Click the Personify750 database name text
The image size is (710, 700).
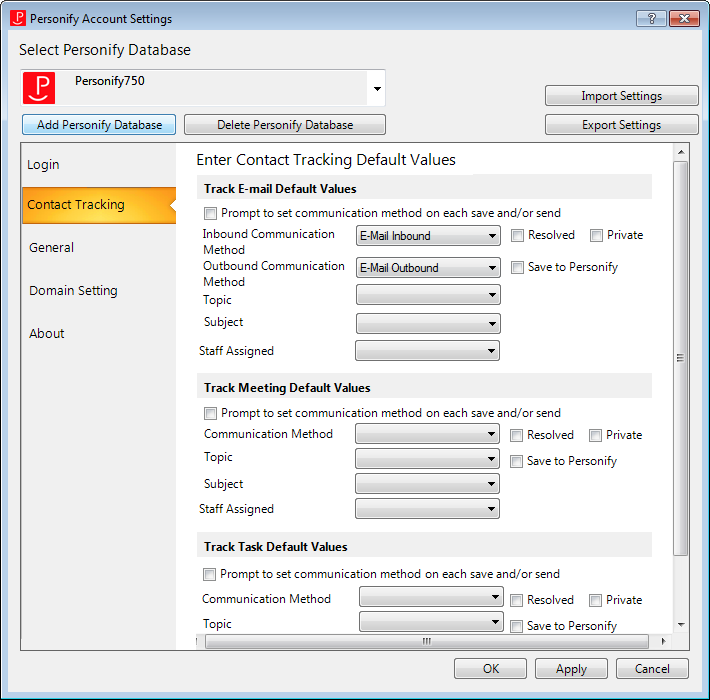coord(110,81)
